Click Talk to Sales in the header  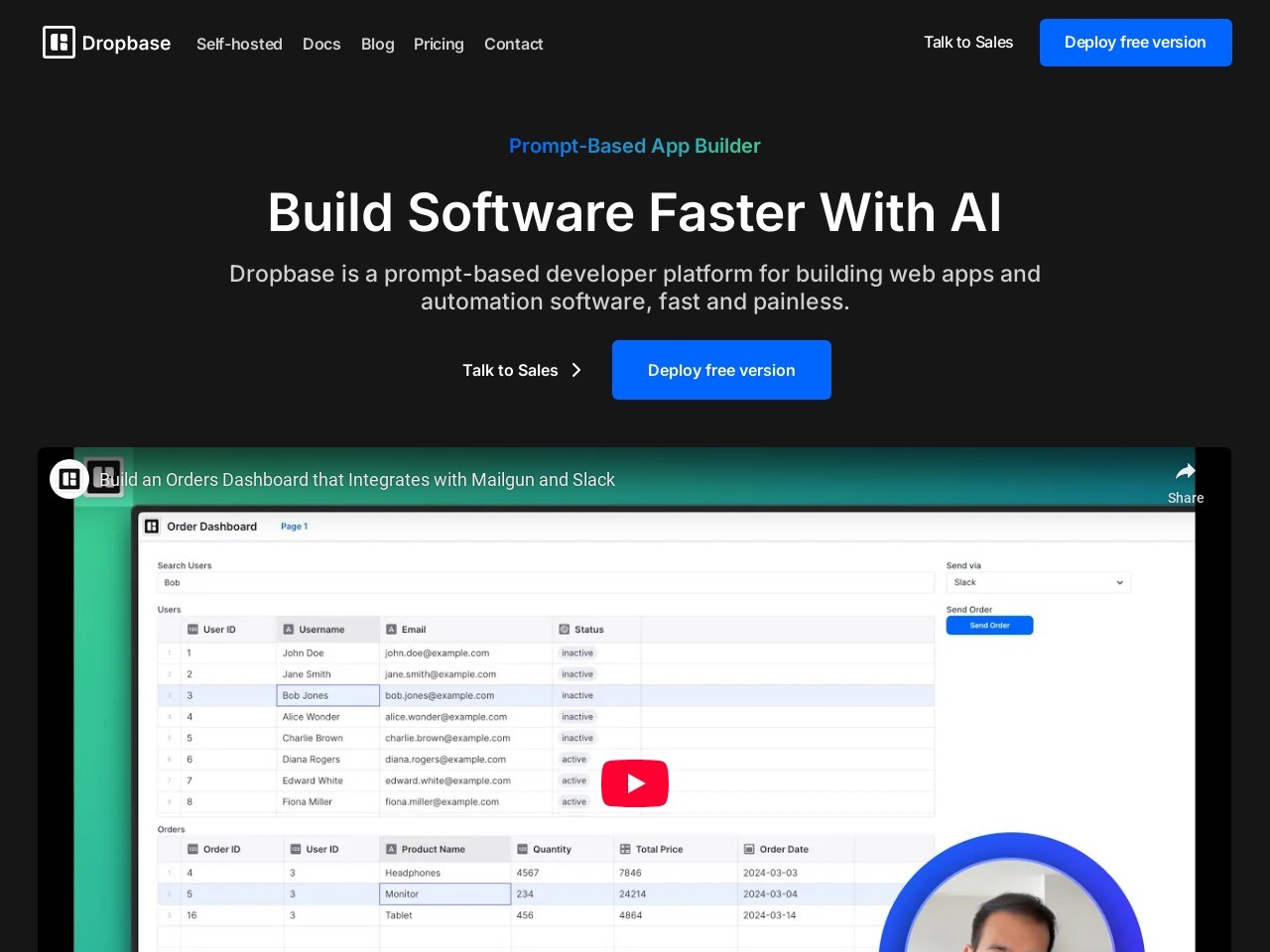coord(968,42)
